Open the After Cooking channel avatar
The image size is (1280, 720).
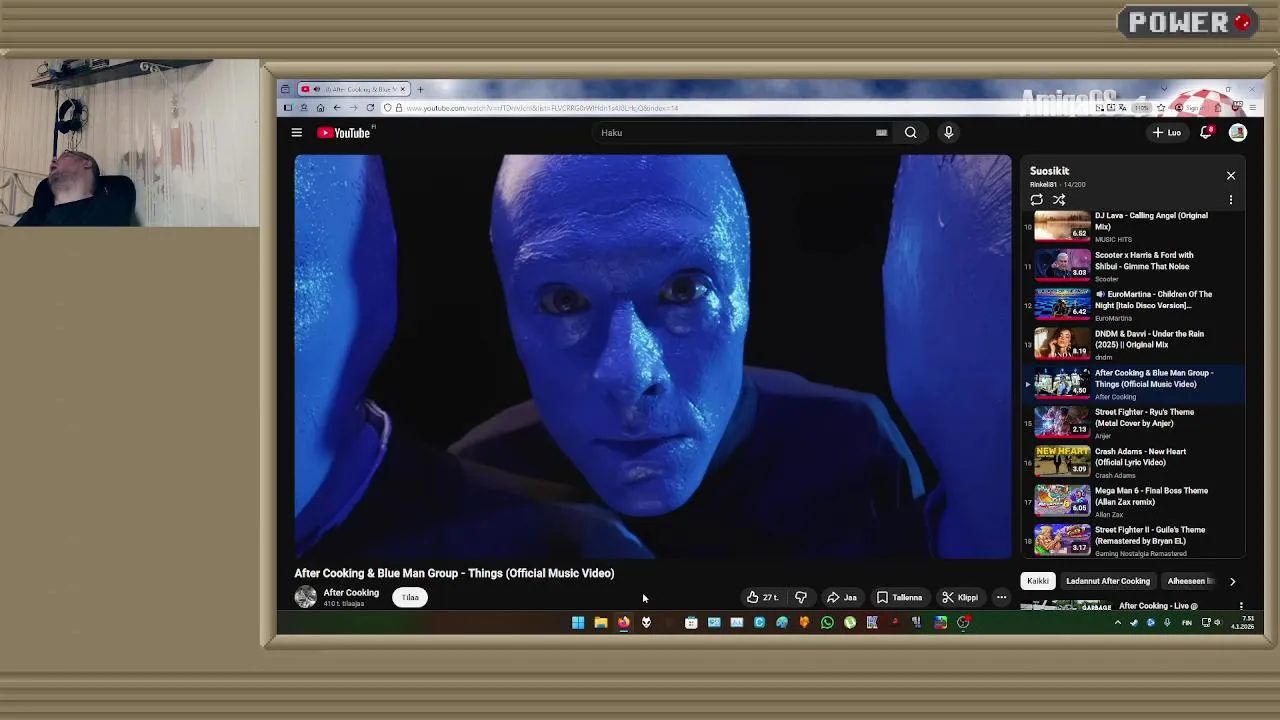pos(305,597)
